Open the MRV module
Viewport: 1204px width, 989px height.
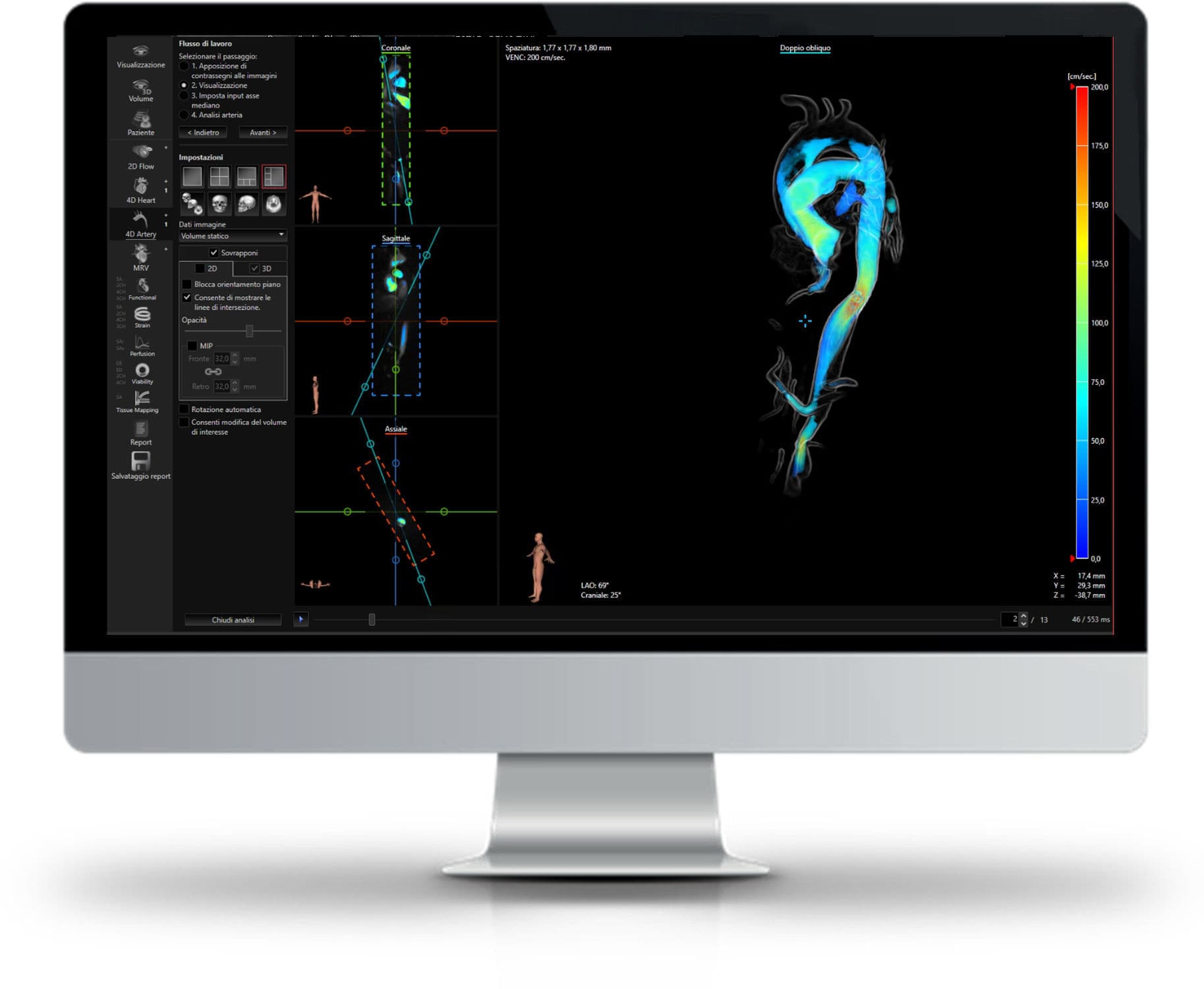click(140, 258)
